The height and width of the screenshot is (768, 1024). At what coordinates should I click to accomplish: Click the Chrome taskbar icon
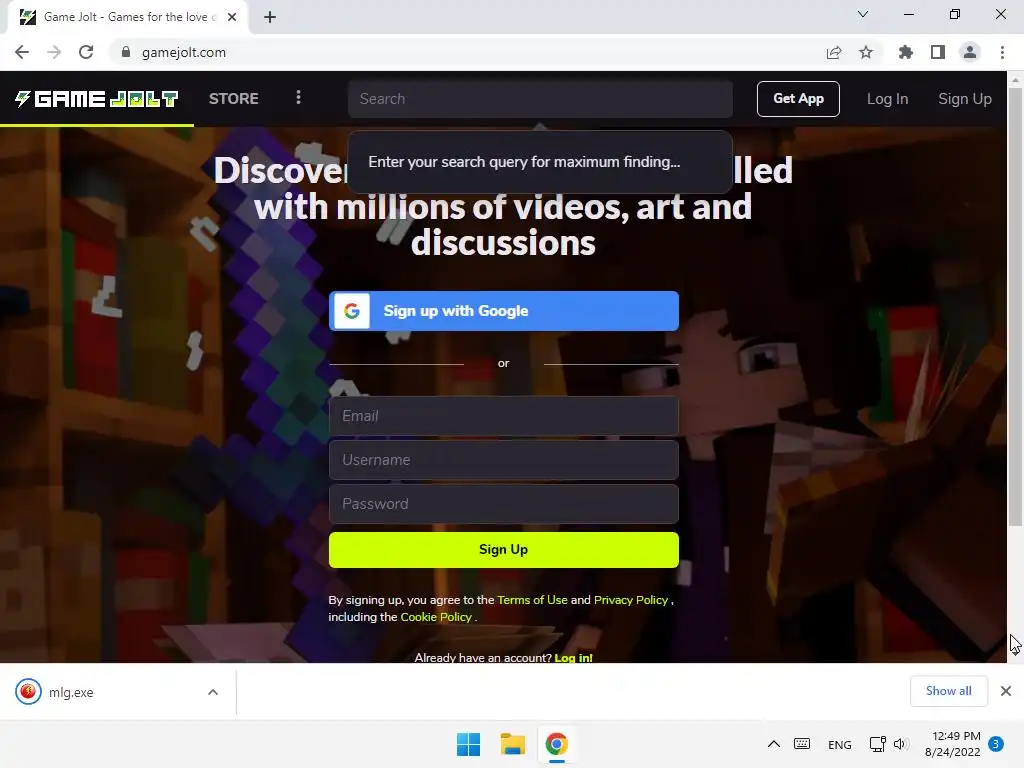pyautogui.click(x=556, y=744)
